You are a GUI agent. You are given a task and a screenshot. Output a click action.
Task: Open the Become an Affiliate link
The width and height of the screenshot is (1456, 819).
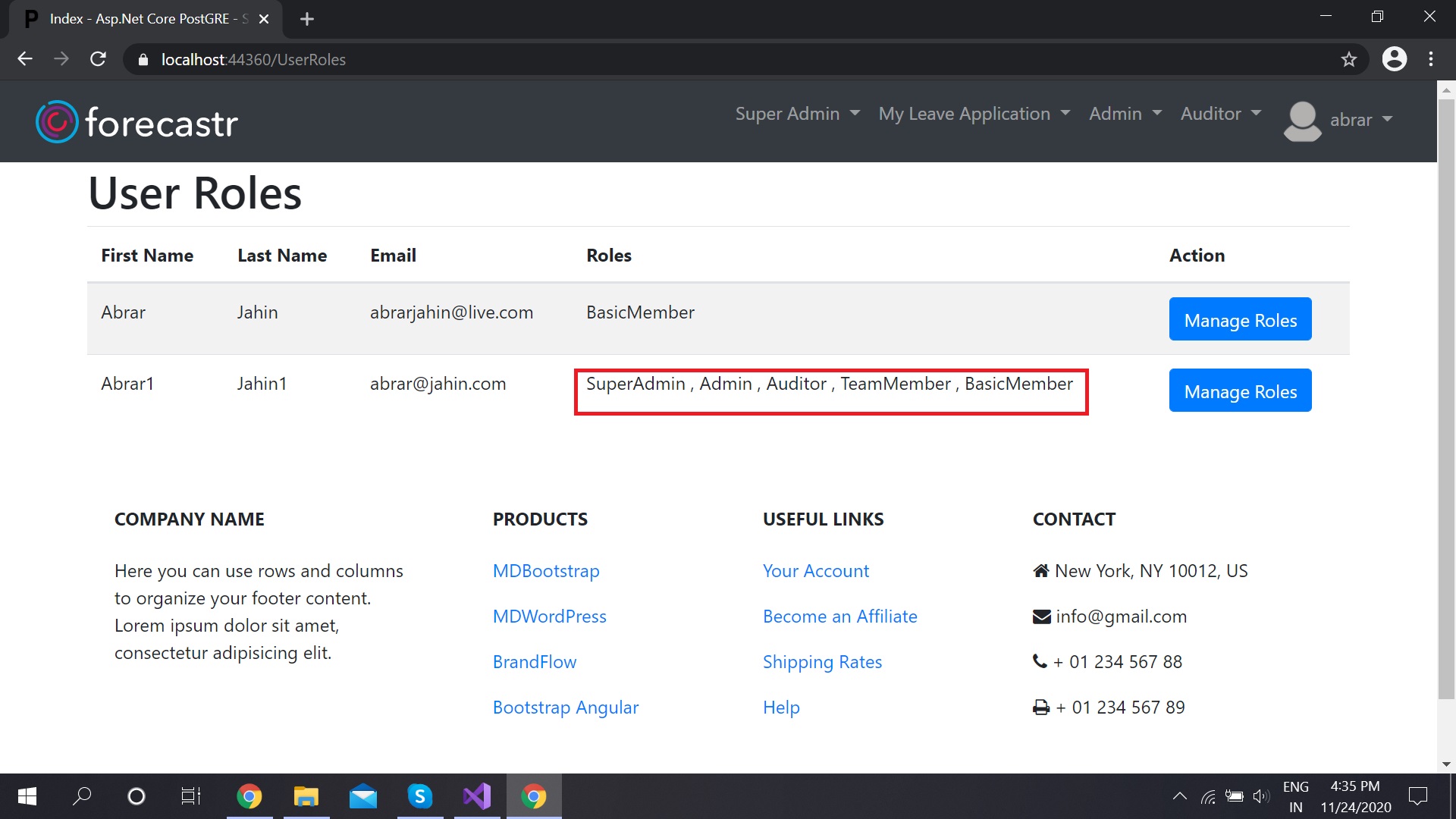pyautogui.click(x=840, y=617)
